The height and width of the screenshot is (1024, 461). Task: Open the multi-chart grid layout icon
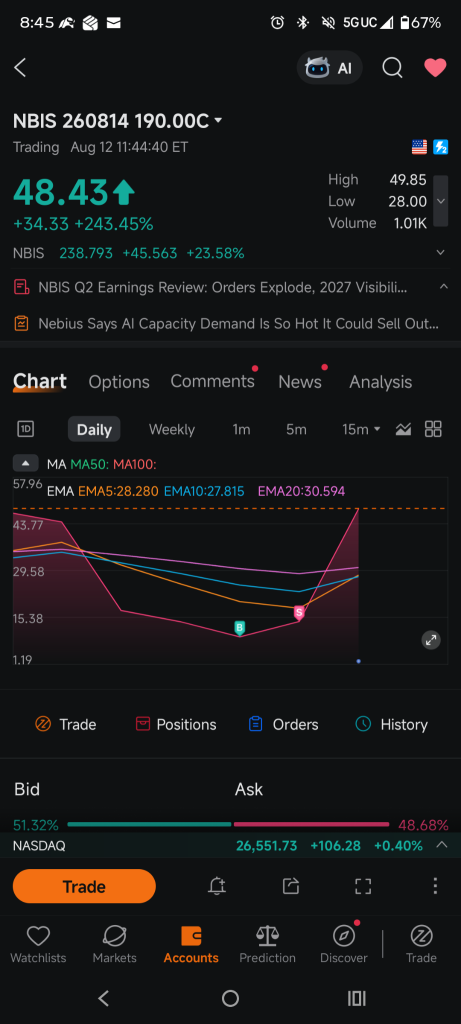(x=433, y=429)
